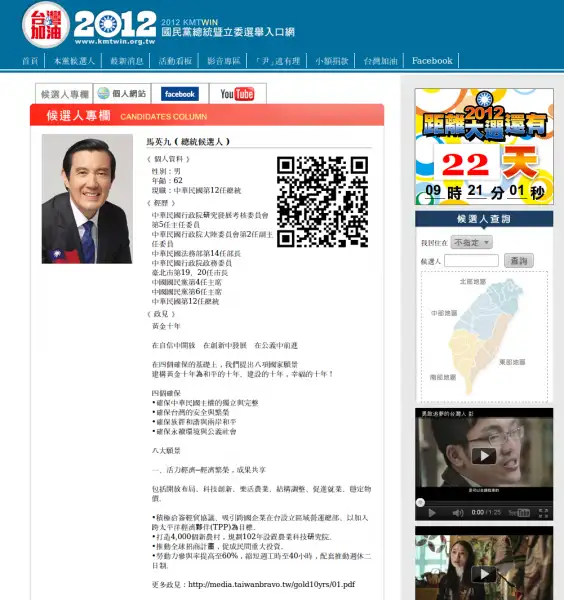Viewport: 564px width, 600px height.
Task: Select the 中部地區 map label
Action: point(444,313)
